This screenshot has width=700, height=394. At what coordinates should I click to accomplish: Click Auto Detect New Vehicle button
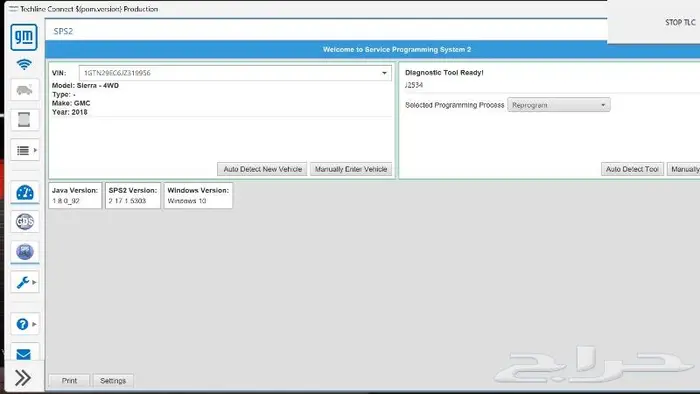pos(262,169)
